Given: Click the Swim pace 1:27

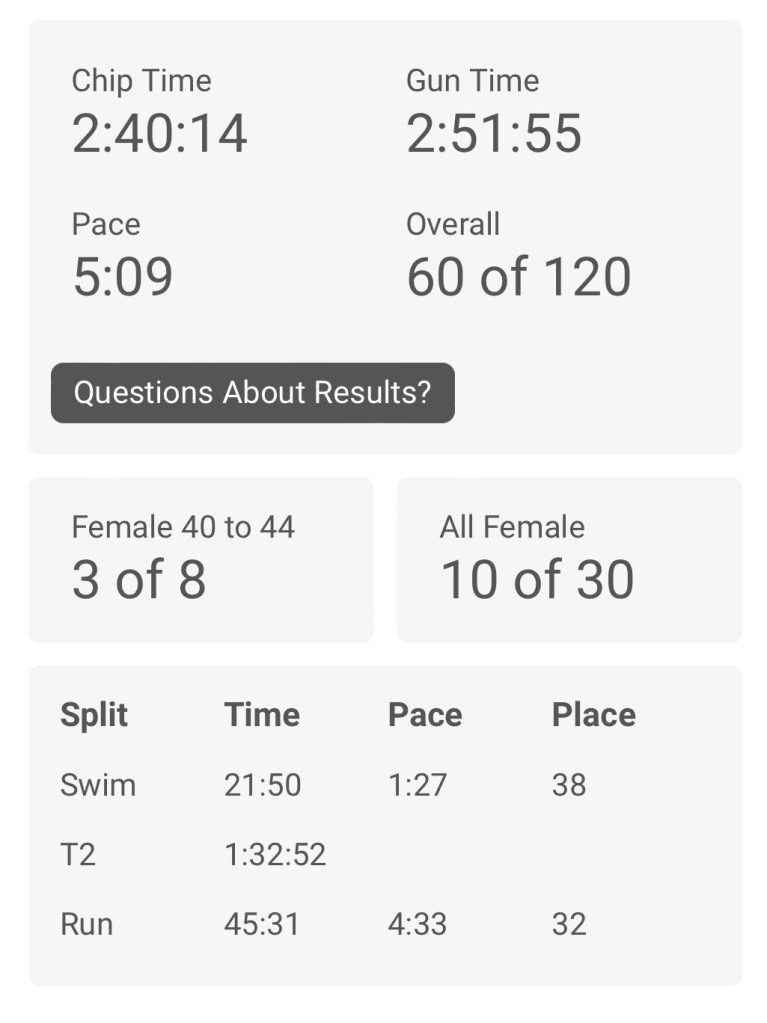Looking at the screenshot, I should (417, 785).
